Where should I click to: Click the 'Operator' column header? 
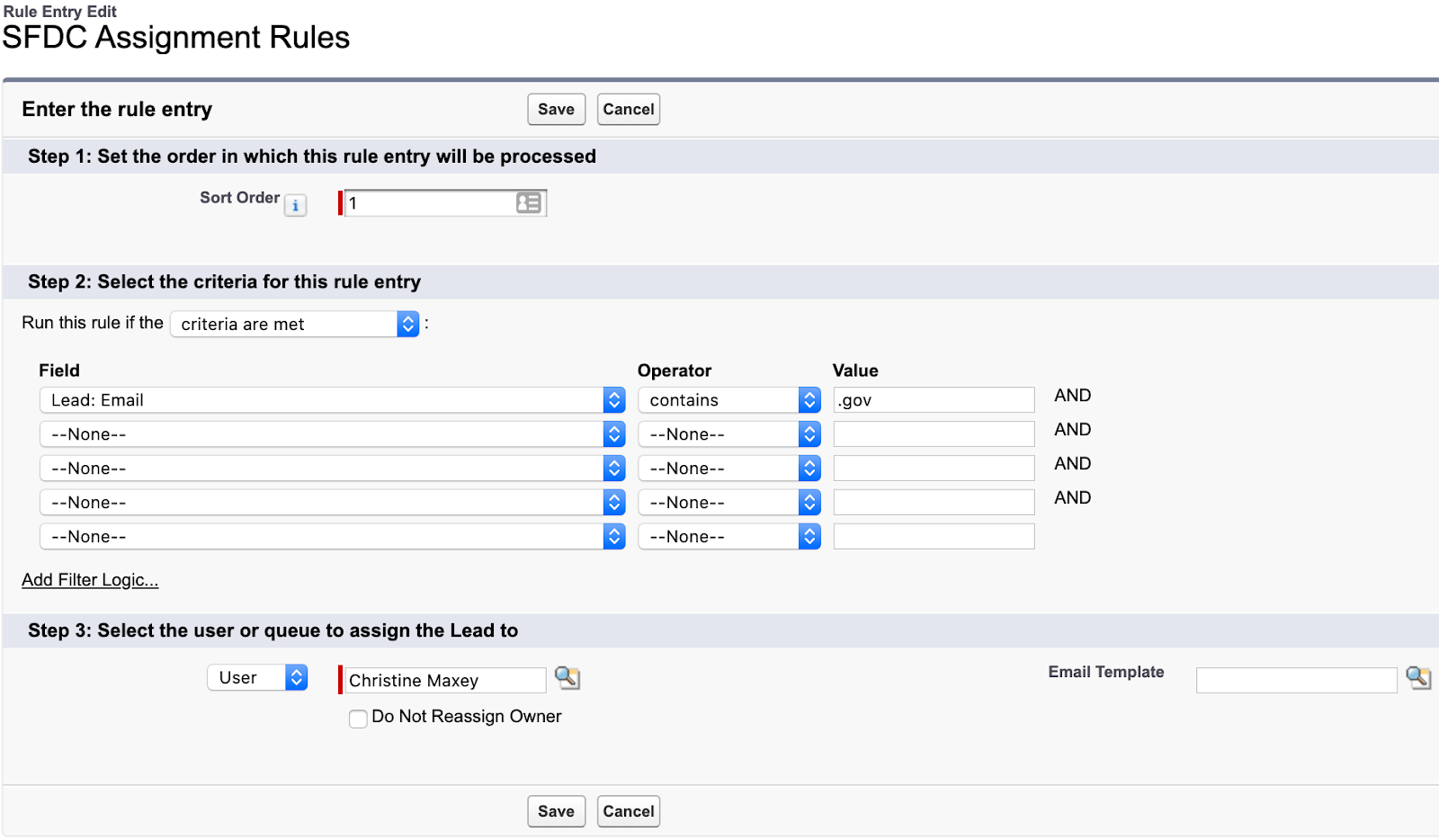click(x=675, y=371)
